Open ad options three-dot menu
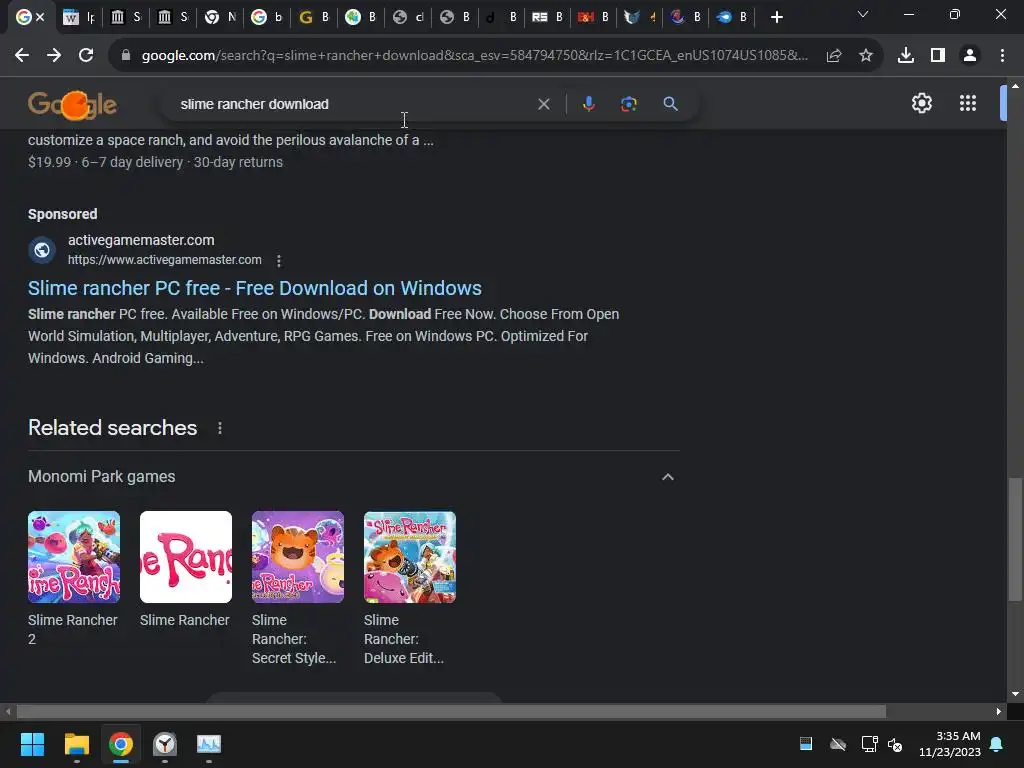 click(279, 261)
